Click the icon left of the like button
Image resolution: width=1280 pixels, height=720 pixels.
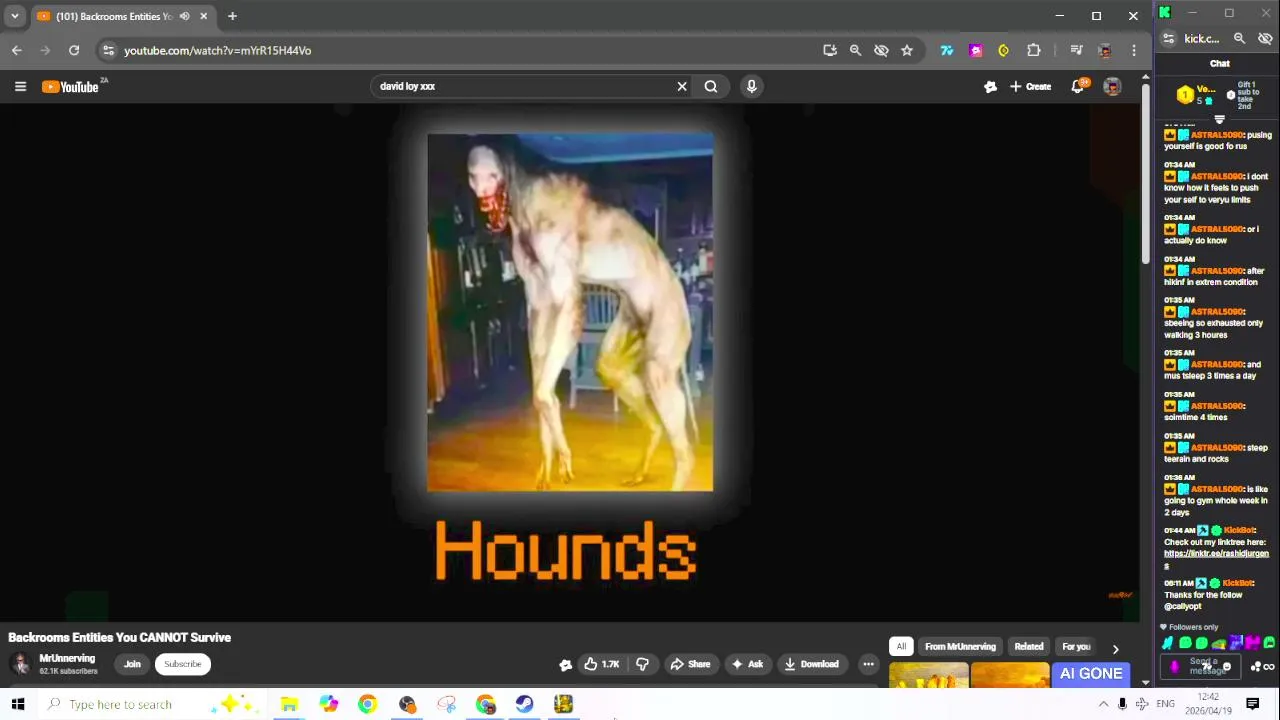tap(565, 665)
